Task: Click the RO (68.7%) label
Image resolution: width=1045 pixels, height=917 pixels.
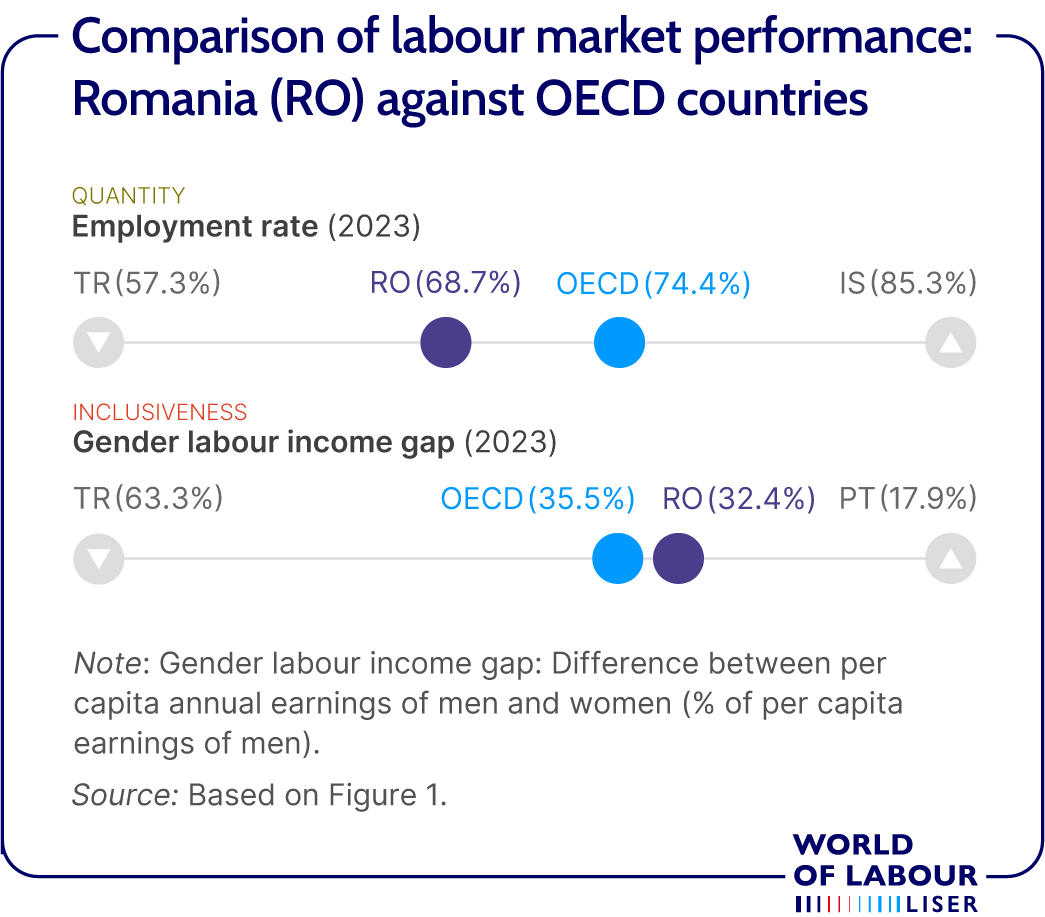Action: coord(445,283)
